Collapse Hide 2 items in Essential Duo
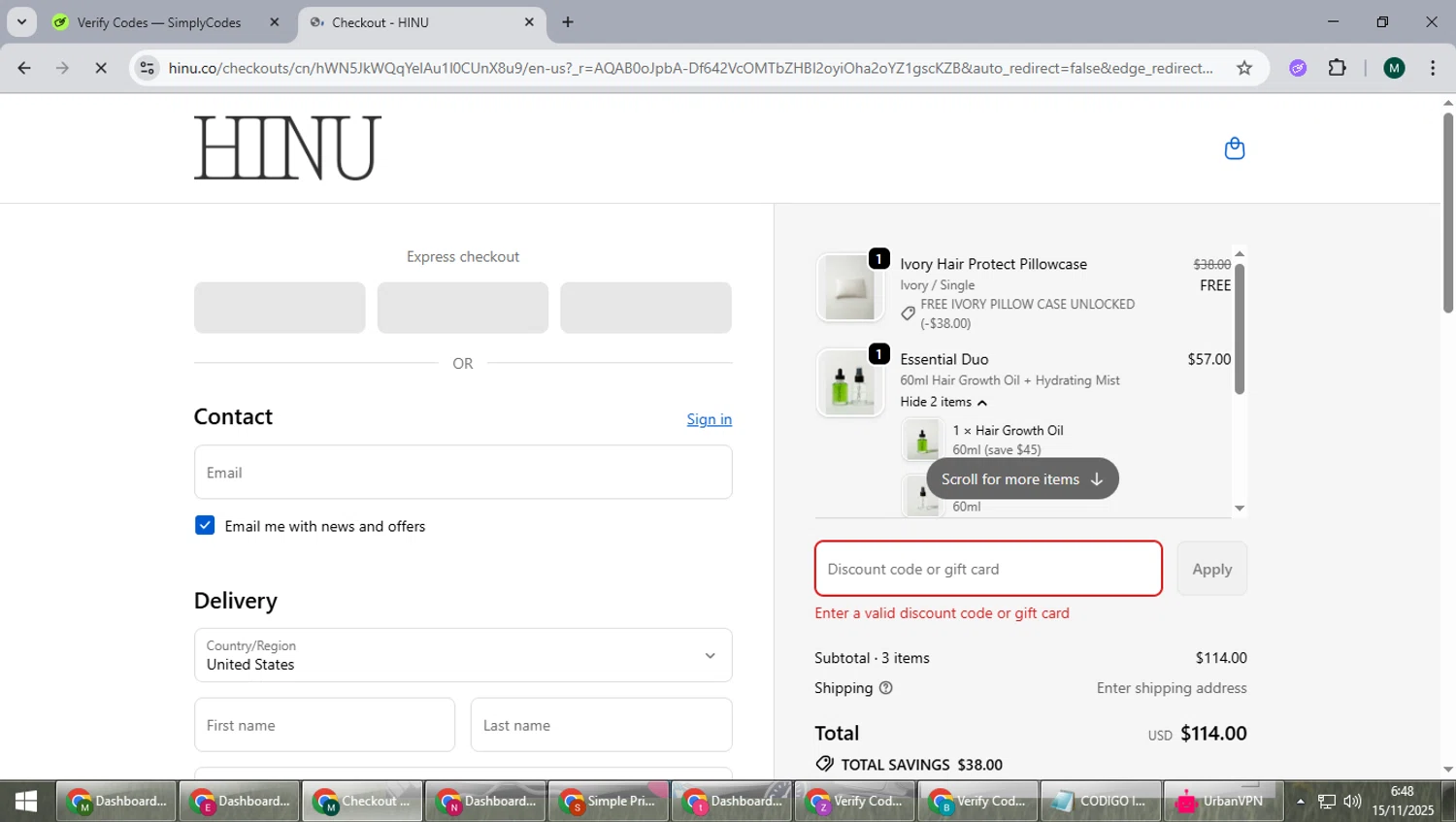1456x822 pixels. (x=943, y=402)
